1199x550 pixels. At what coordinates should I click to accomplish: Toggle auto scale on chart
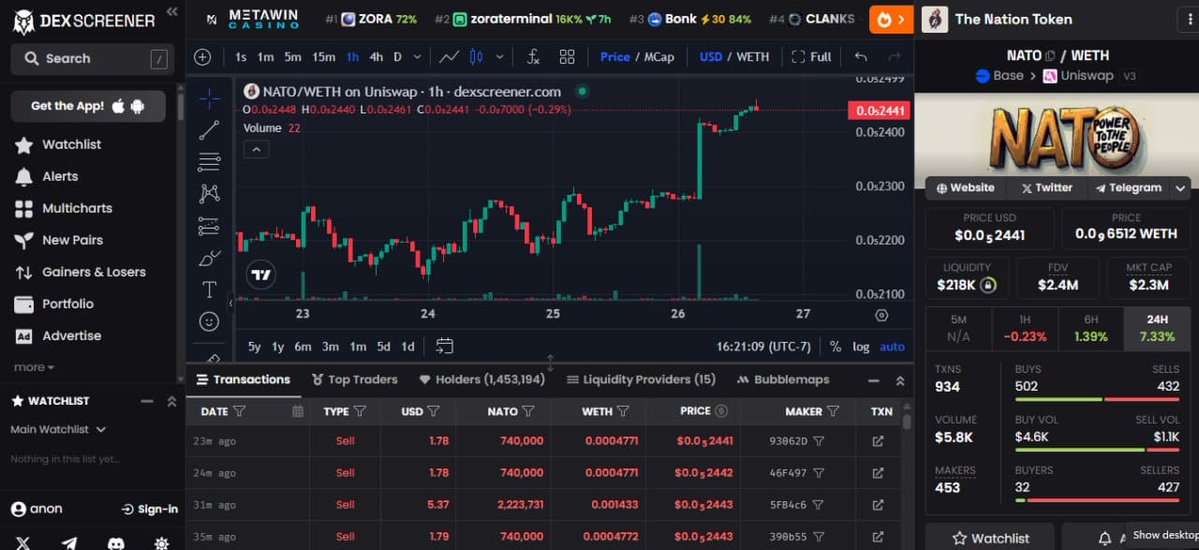click(x=892, y=347)
